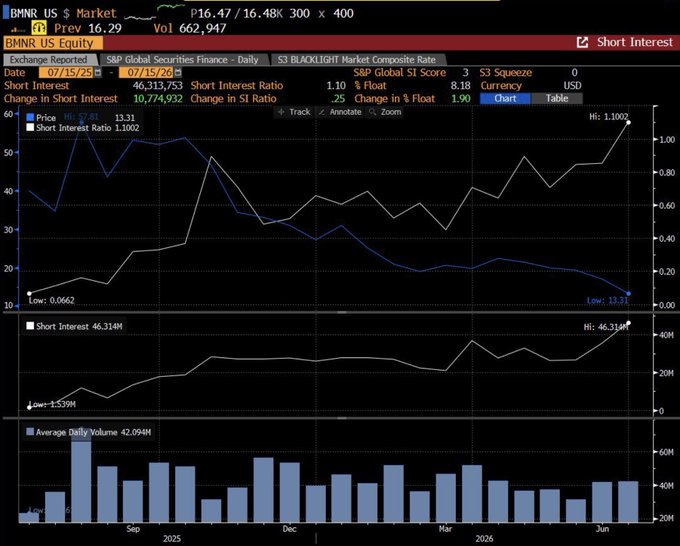Click the Short Interest Ratio 1.1002 legend label
The width and height of the screenshot is (680, 546).
pos(88,128)
